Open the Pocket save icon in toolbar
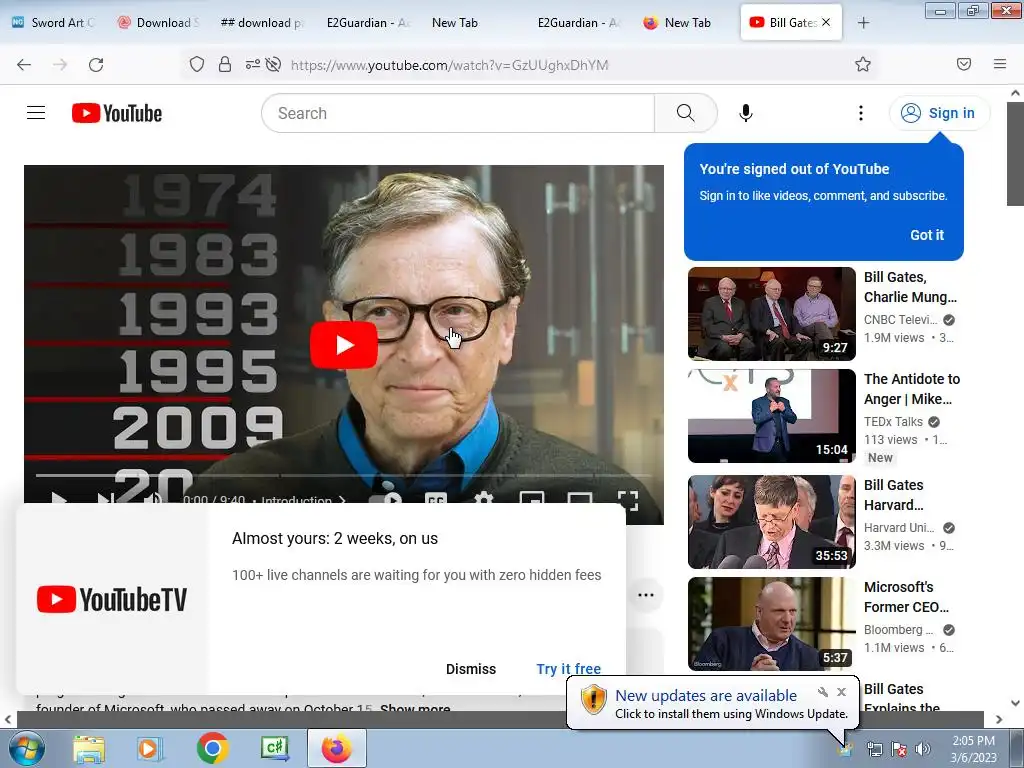The image size is (1024, 768). click(x=964, y=64)
